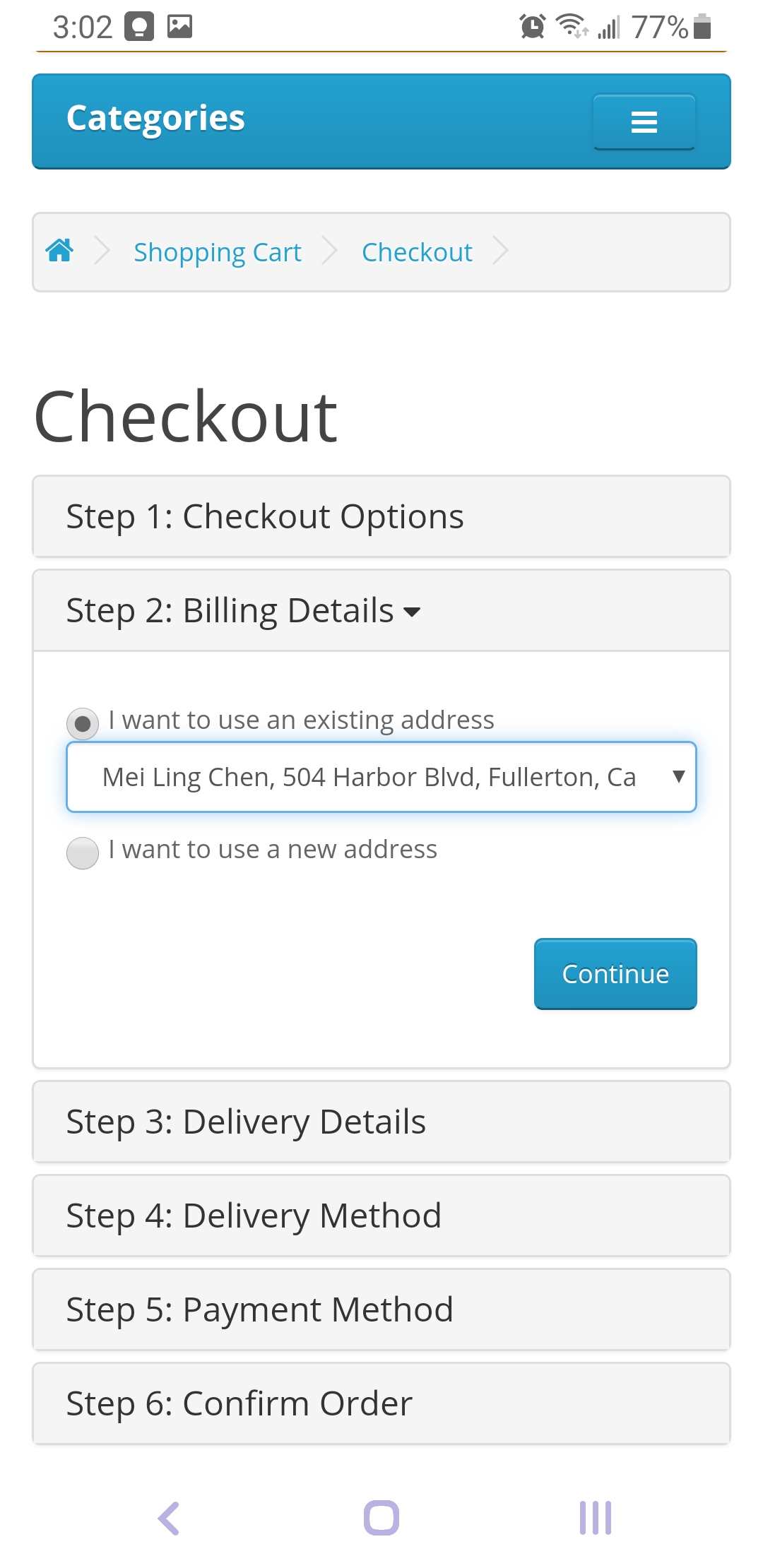Tap the image notification icon in status bar

[x=179, y=27]
